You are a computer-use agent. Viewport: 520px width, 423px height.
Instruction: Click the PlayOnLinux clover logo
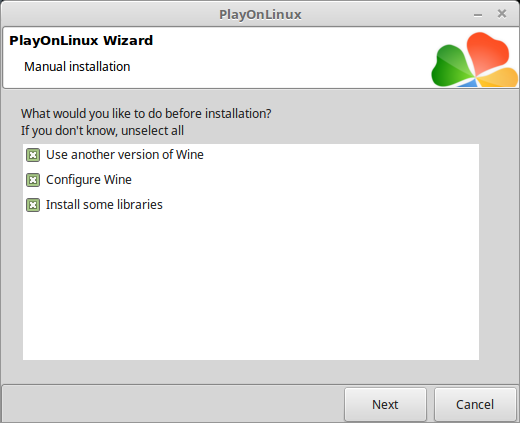click(x=475, y=60)
